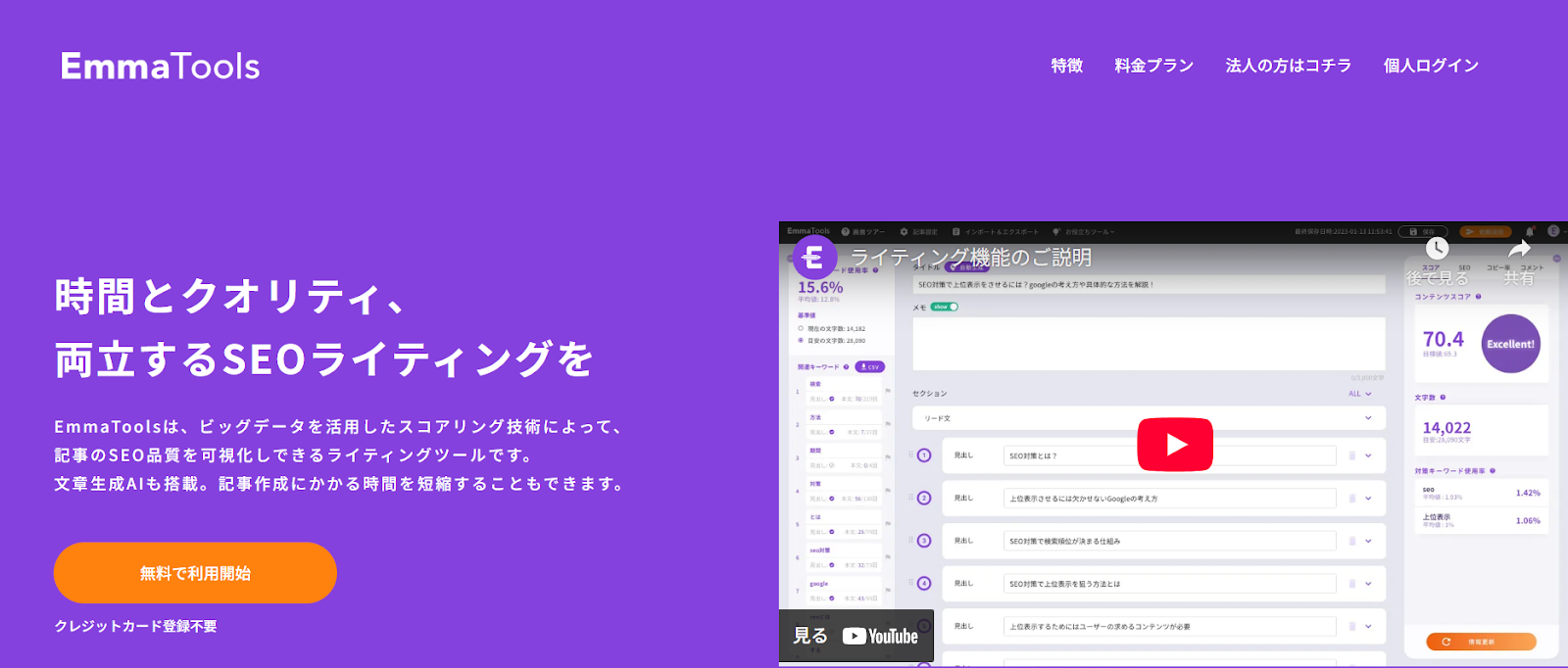Image resolution: width=1568 pixels, height=668 pixels.
Task: Expand section 2 Googleの考え方 chevron
Action: pos(1368,499)
